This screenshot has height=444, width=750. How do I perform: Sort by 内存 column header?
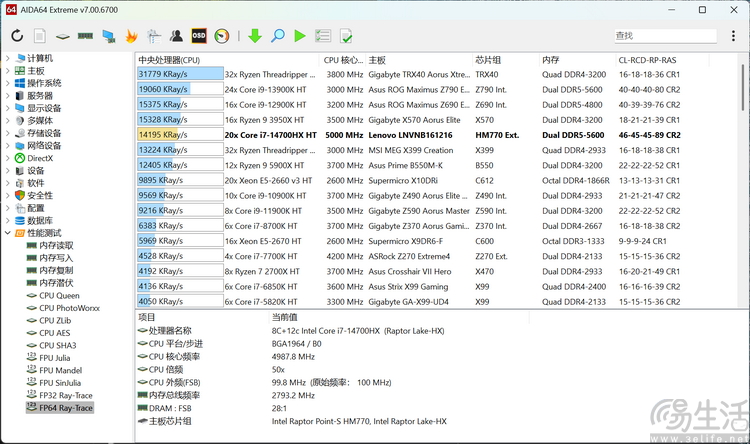coord(577,60)
